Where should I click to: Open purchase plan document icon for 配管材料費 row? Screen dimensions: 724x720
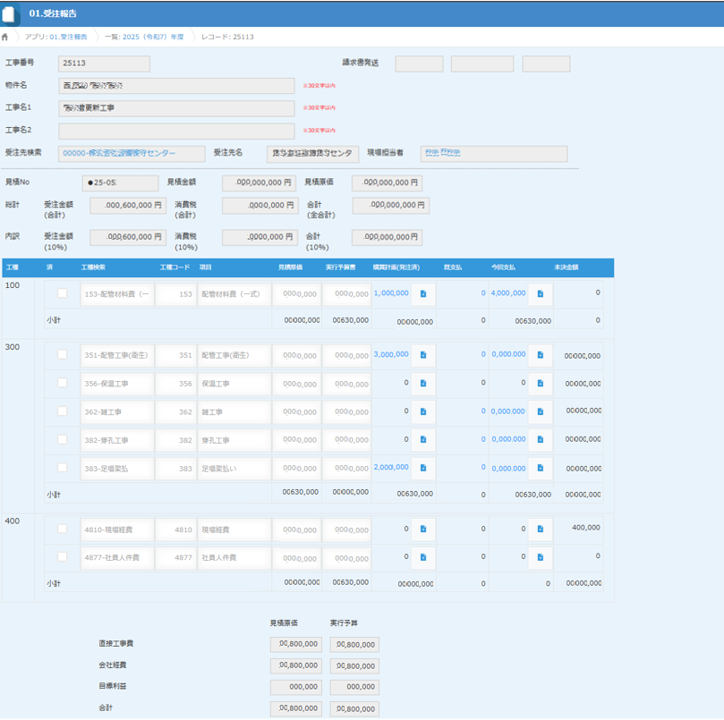(423, 294)
